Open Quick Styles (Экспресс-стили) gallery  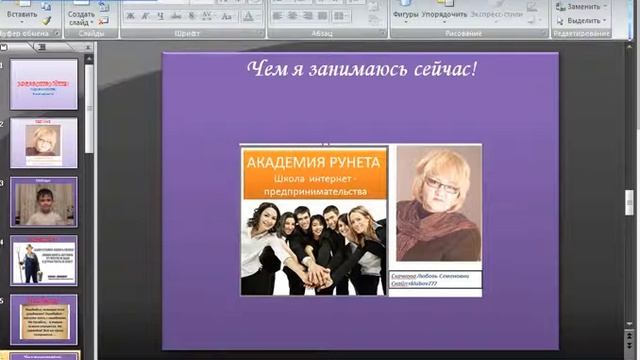(496, 11)
